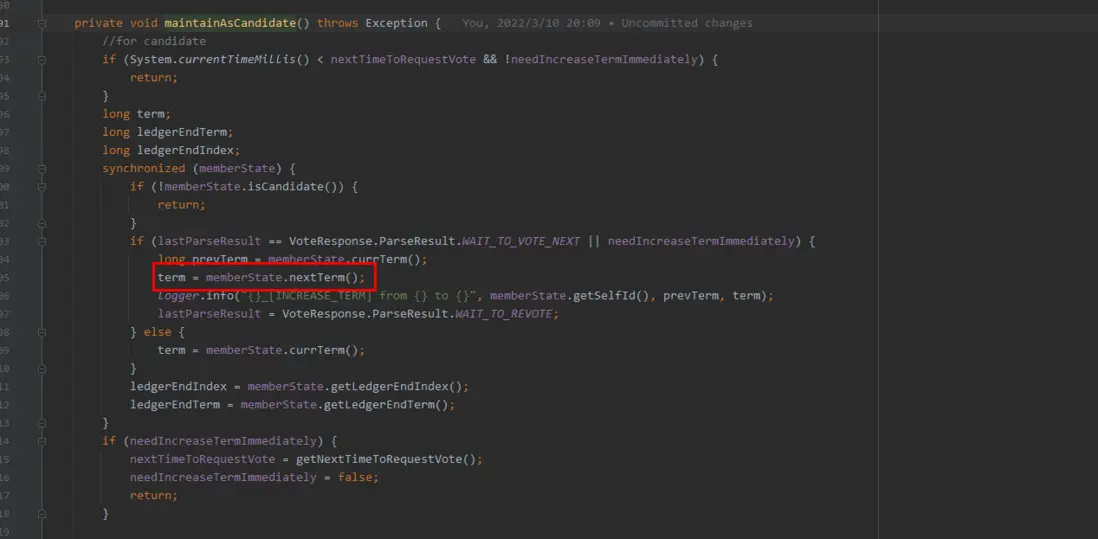This screenshot has height=539, width=1098.
Task: Click 'throws' keyword in method signature
Action: tap(338, 23)
